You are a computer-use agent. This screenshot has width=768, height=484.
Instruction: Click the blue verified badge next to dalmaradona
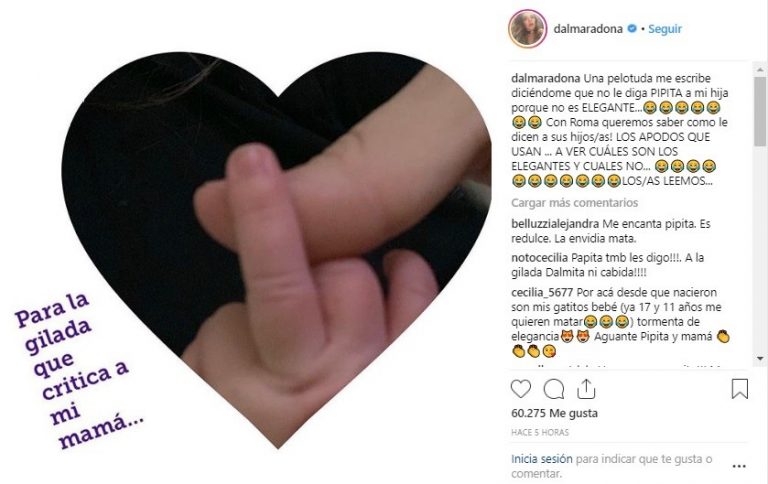pos(632,28)
